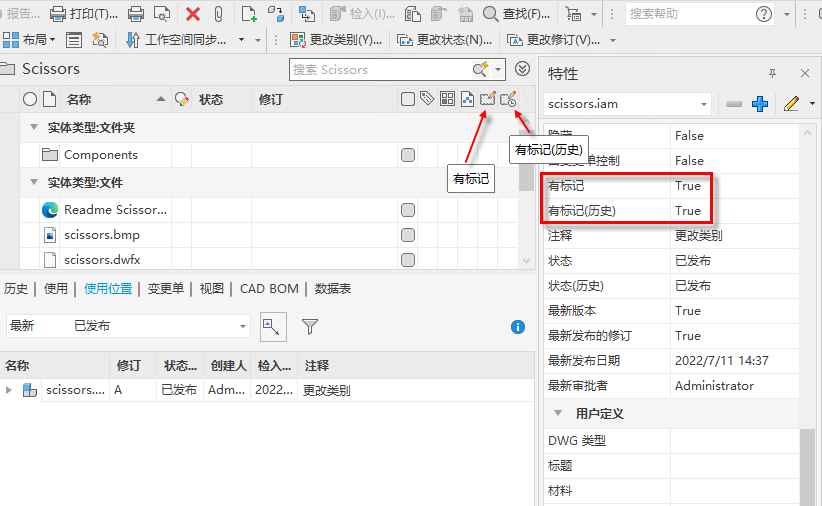The width and height of the screenshot is (822, 506).
Task: Toggle the checkbox for scissors.dwfx row
Action: [408, 260]
